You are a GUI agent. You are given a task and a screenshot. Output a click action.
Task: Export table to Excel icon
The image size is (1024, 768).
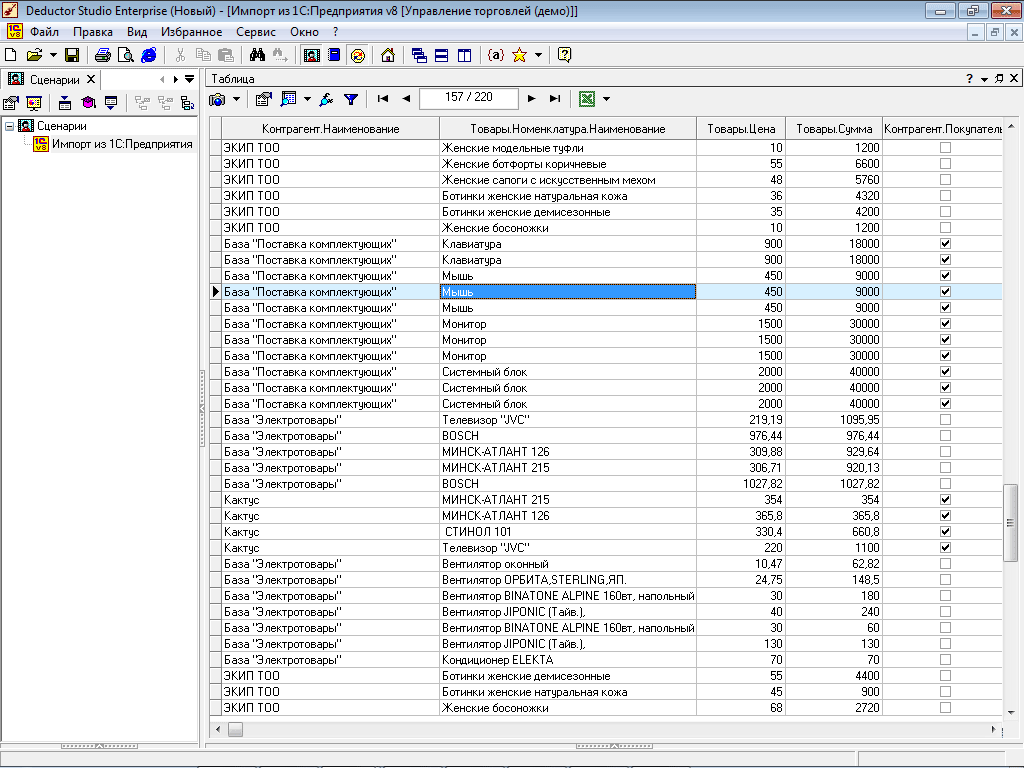587,99
